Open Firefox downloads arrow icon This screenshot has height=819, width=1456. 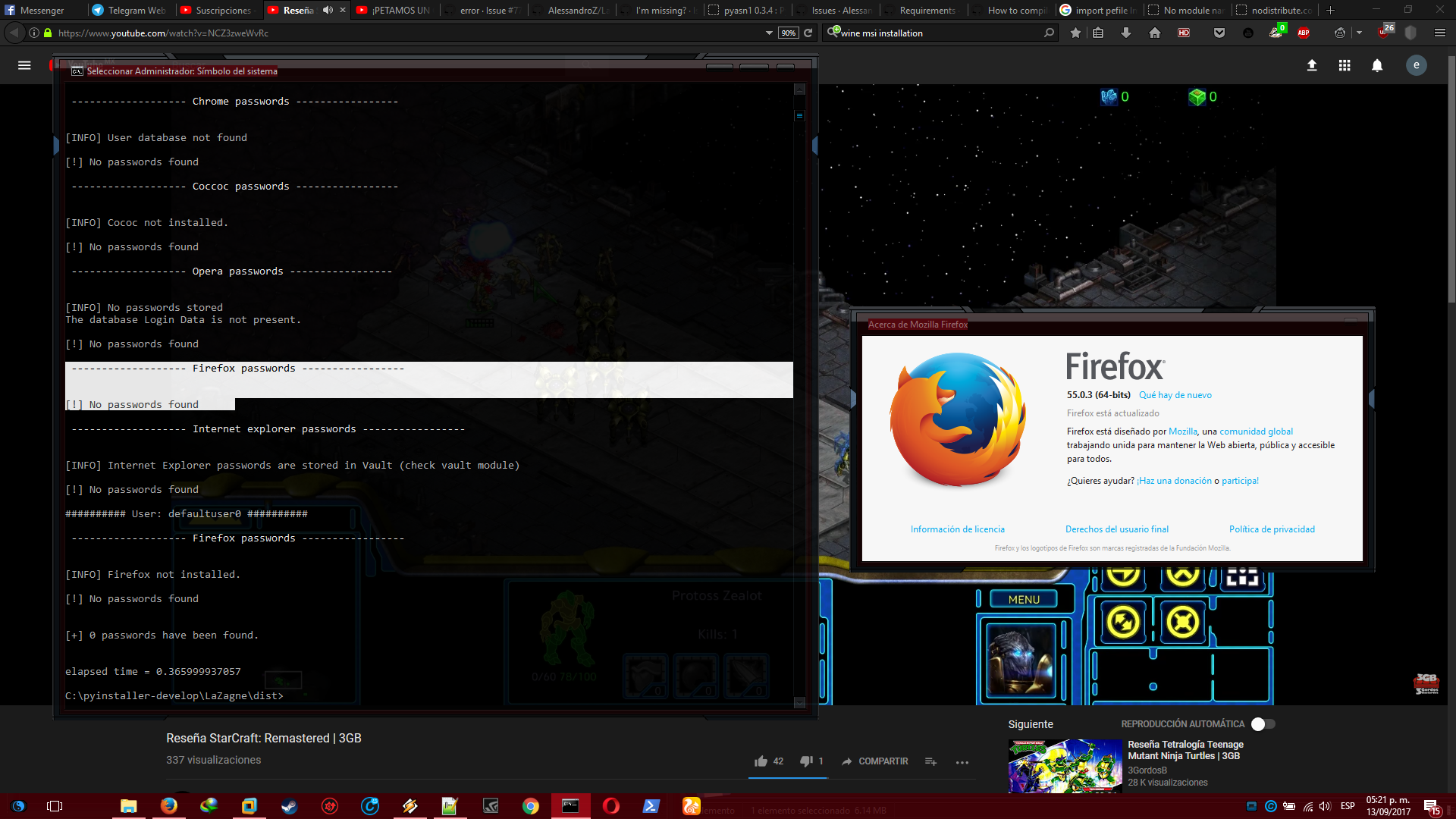coord(1127,33)
